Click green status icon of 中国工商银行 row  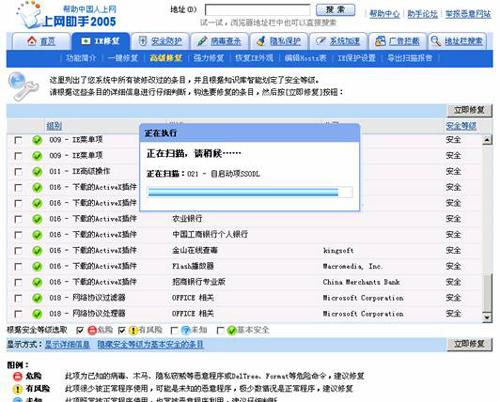coord(37,235)
